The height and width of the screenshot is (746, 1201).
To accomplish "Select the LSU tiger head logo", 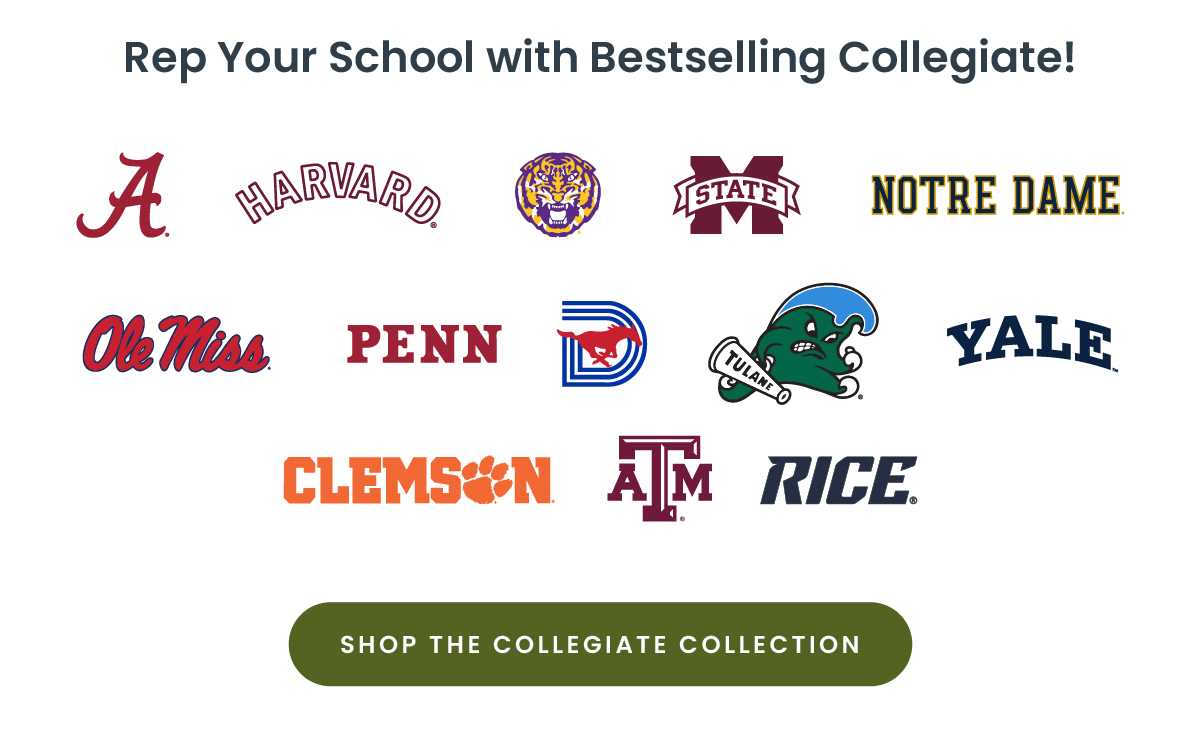I will (558, 194).
